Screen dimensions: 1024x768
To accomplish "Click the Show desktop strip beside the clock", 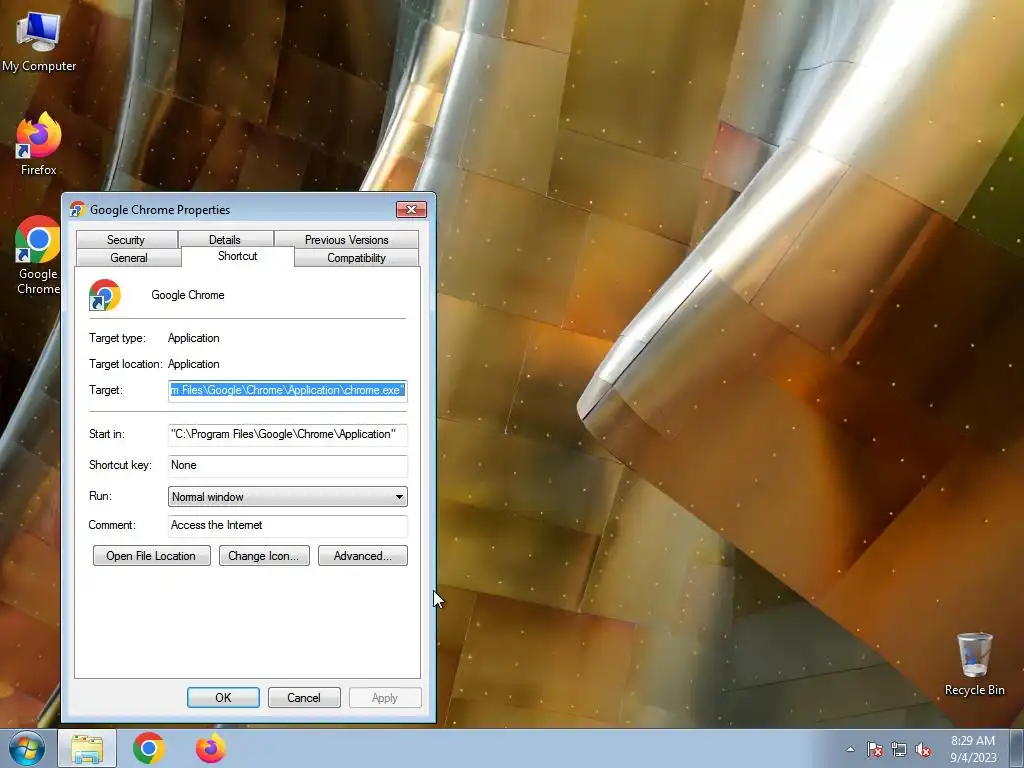I will (x=1017, y=749).
